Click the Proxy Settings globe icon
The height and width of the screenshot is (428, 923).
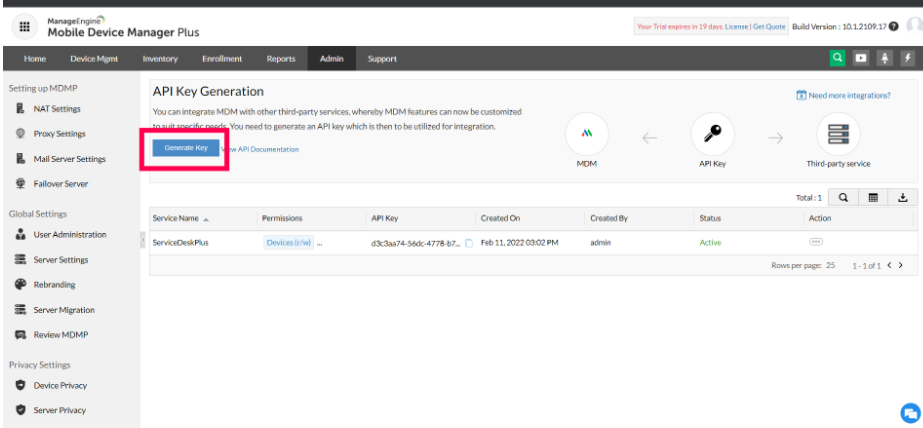click(21, 134)
